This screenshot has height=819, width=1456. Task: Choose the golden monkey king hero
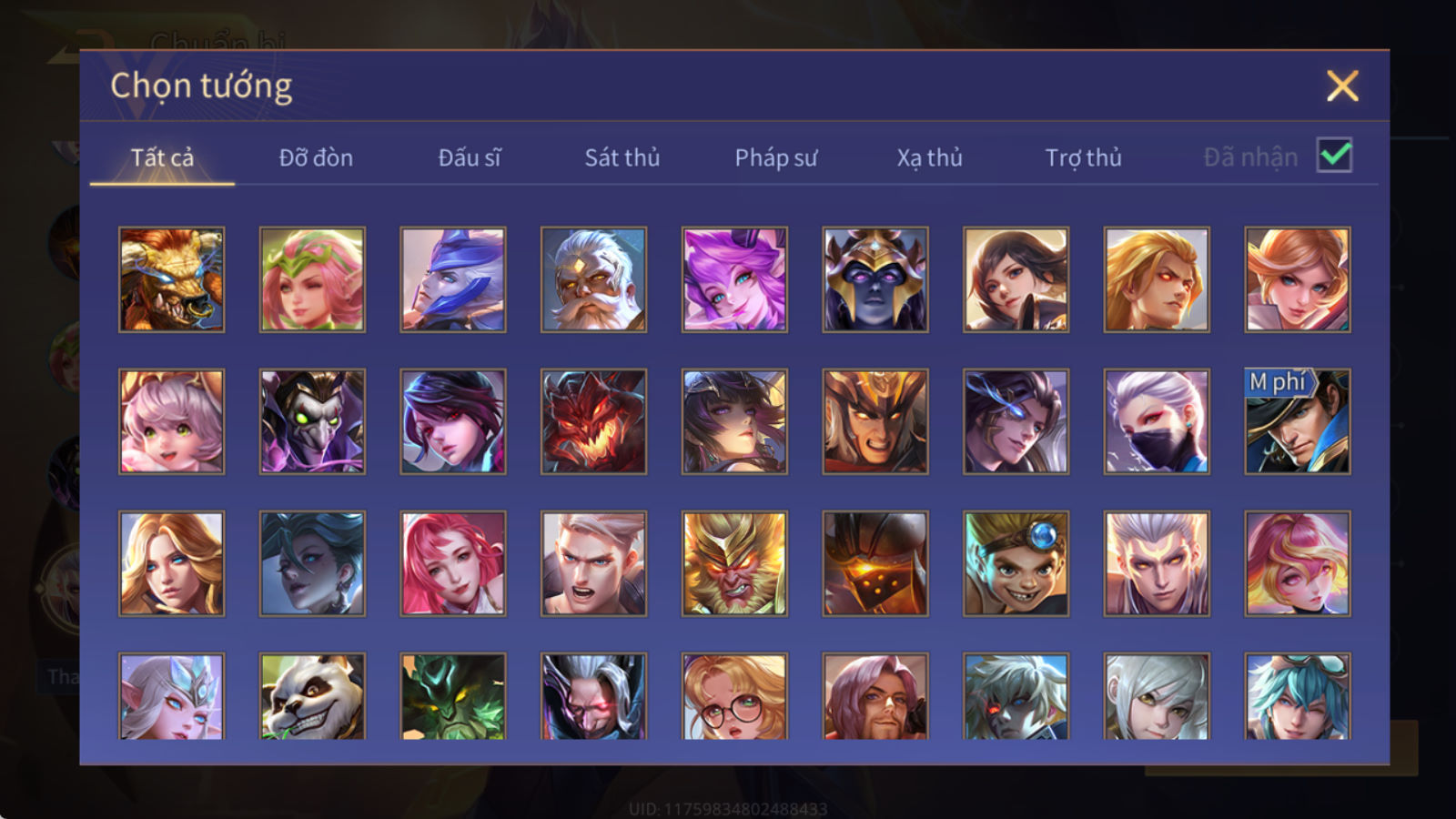click(x=734, y=563)
